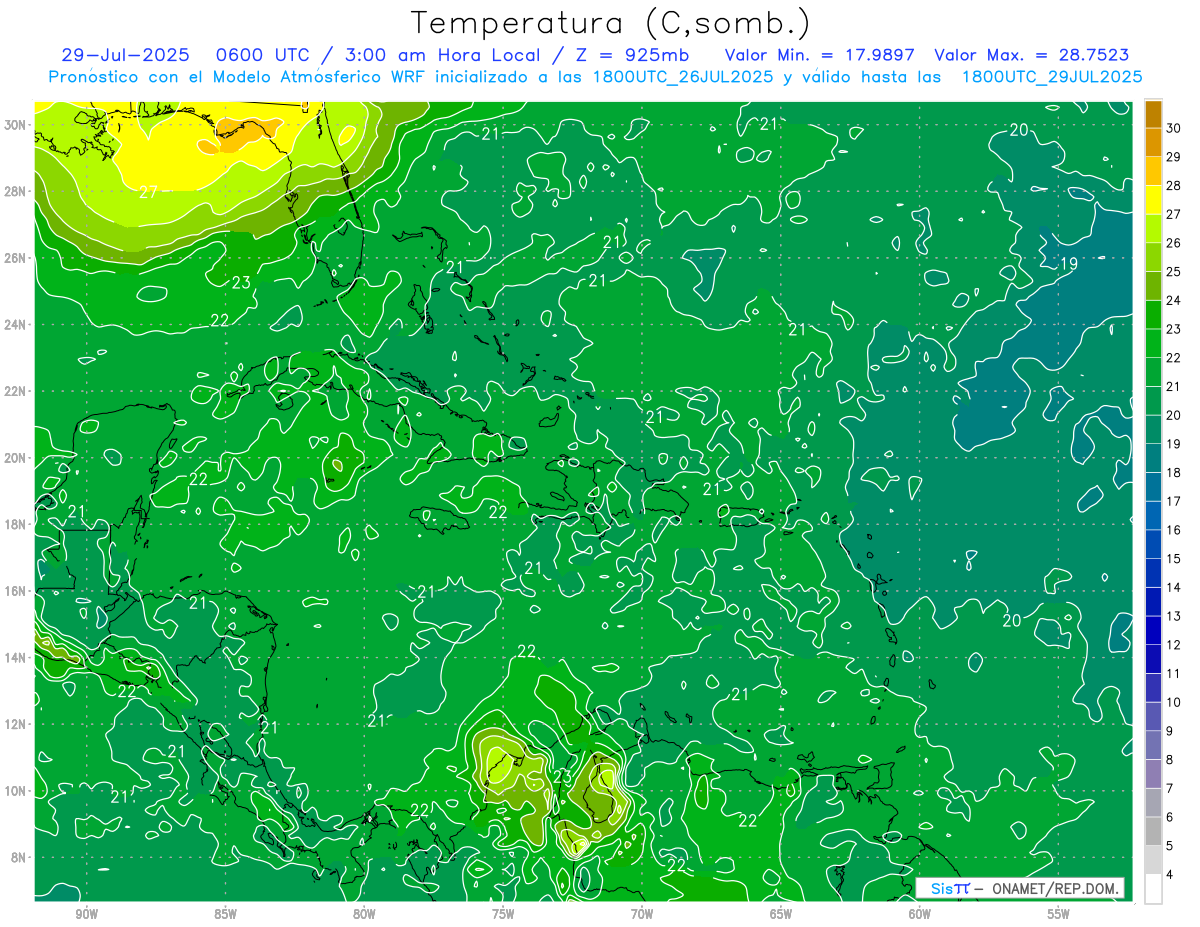Click the legend value '30'
The height and width of the screenshot is (927, 1200).
[1174, 129]
